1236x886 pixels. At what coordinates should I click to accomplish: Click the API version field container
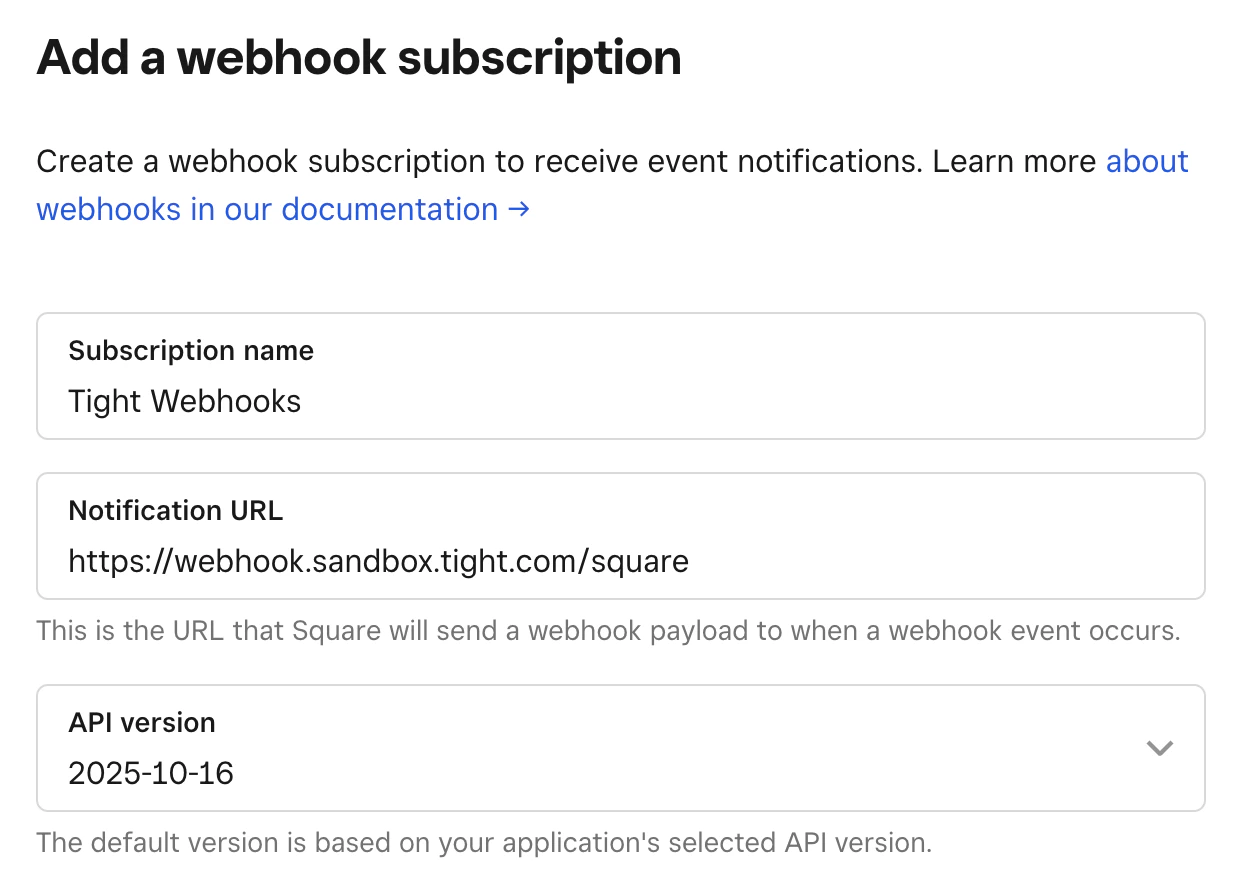pyautogui.click(x=620, y=748)
